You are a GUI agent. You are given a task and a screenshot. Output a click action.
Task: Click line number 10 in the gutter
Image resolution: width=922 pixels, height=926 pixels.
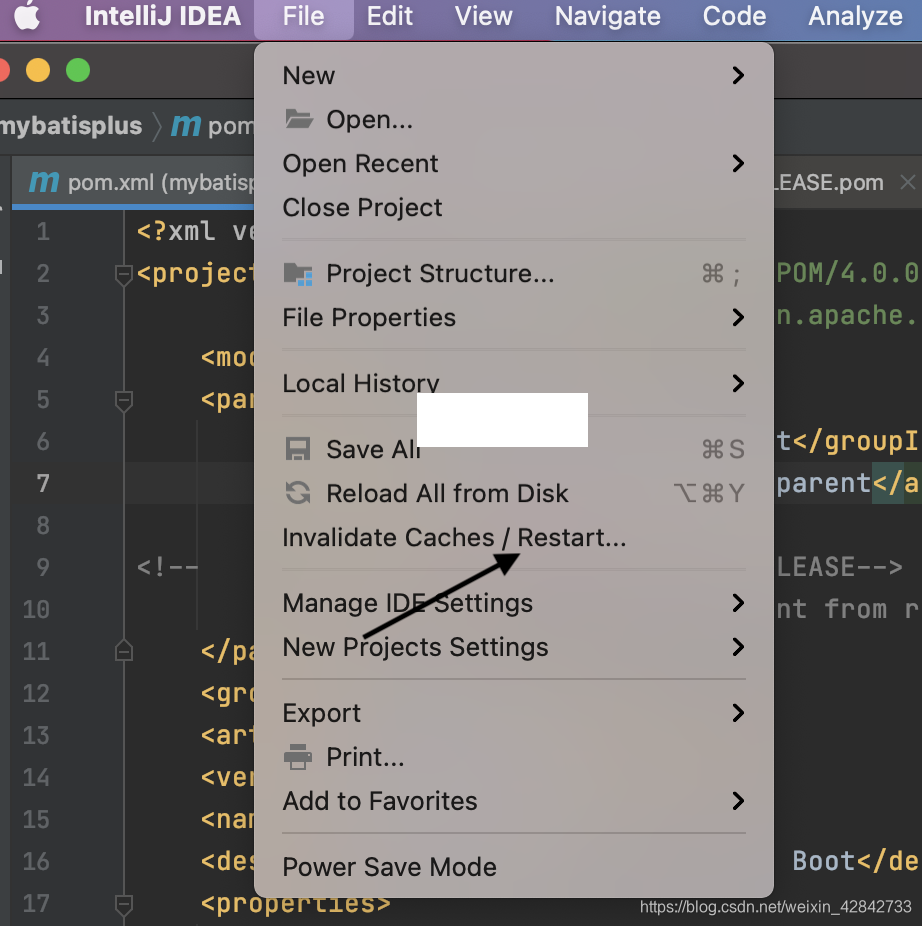pos(36,609)
